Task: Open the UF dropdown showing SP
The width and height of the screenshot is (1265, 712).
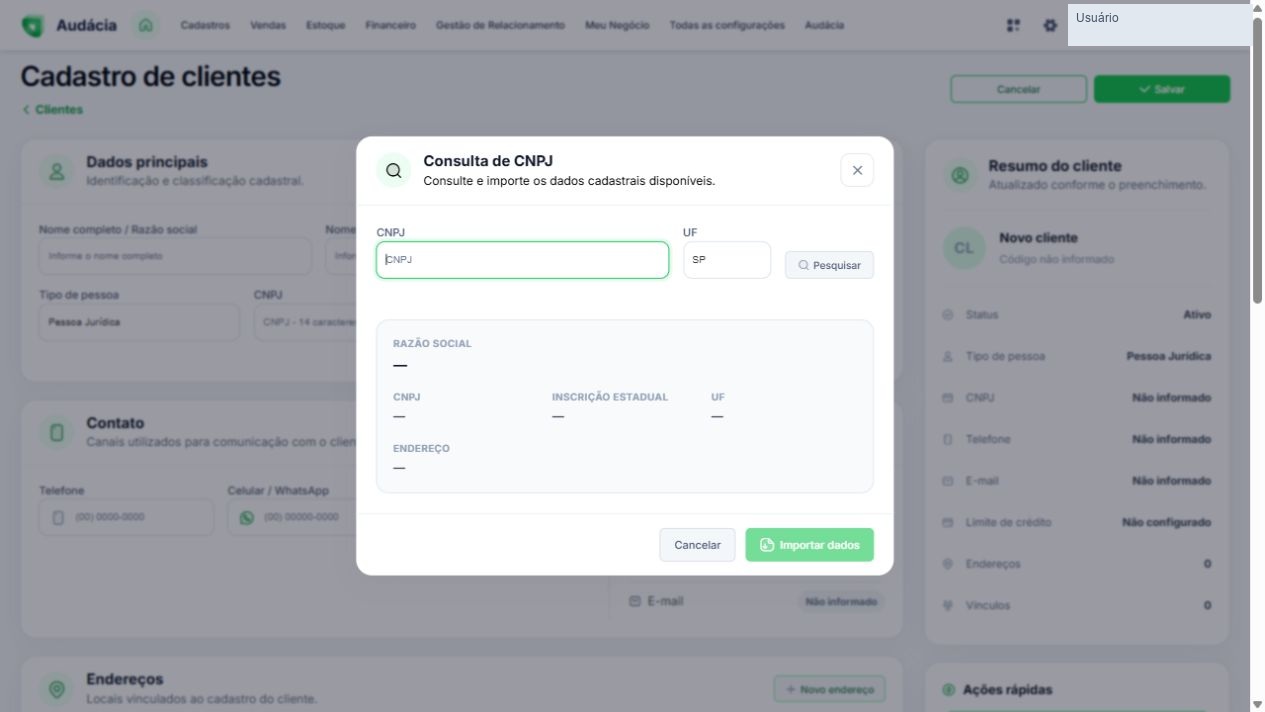Action: point(727,260)
